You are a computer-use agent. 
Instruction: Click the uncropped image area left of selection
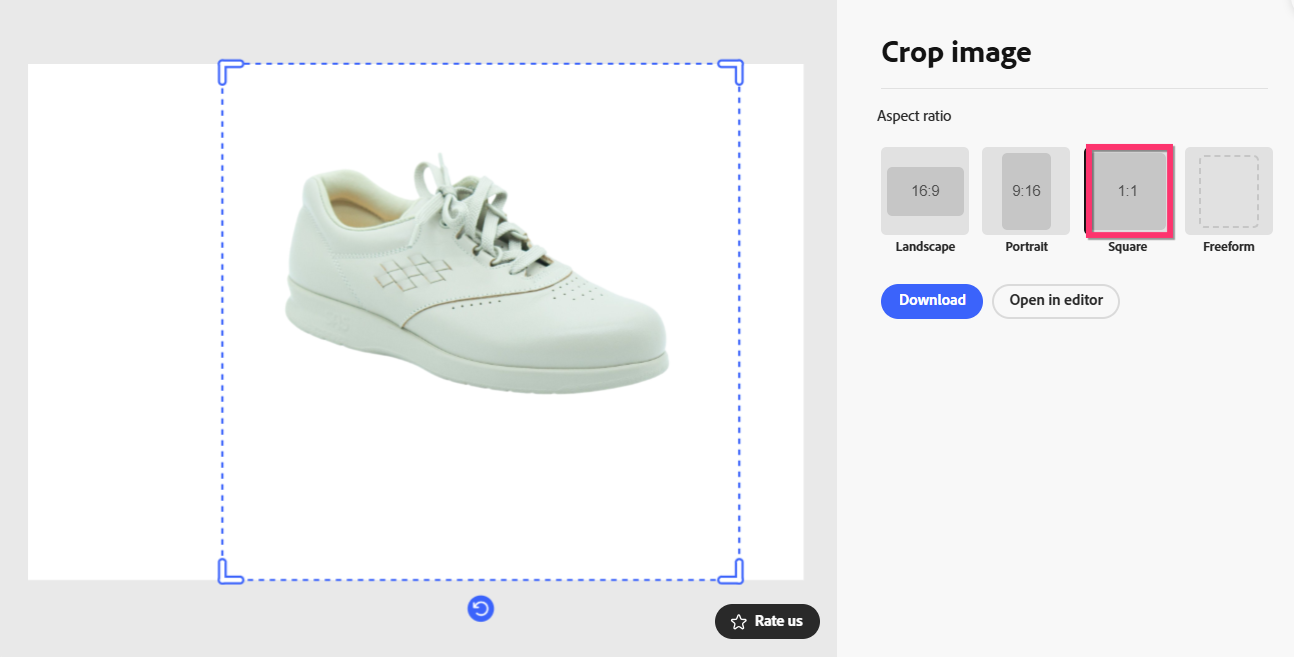124,322
